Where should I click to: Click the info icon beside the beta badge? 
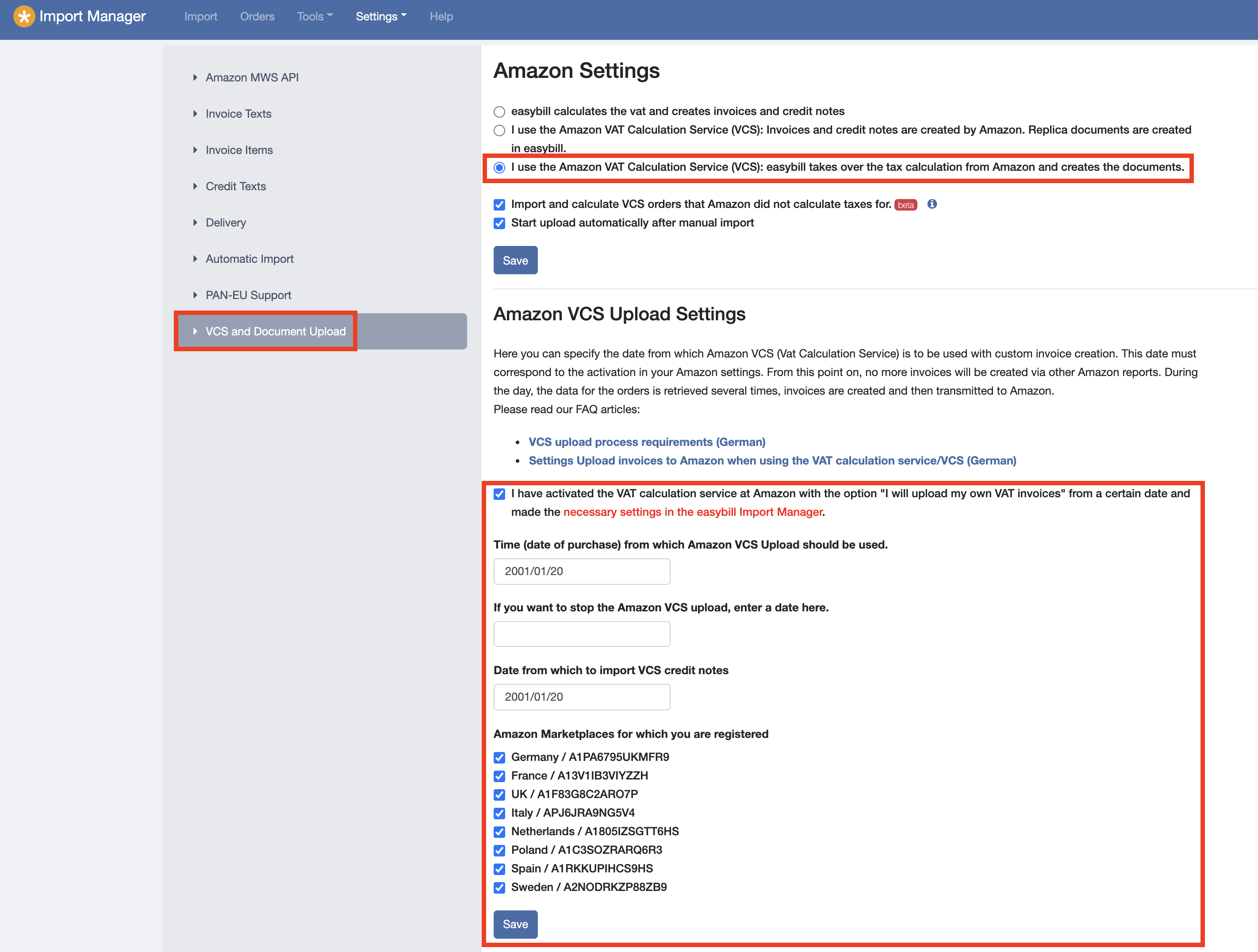[x=932, y=204]
